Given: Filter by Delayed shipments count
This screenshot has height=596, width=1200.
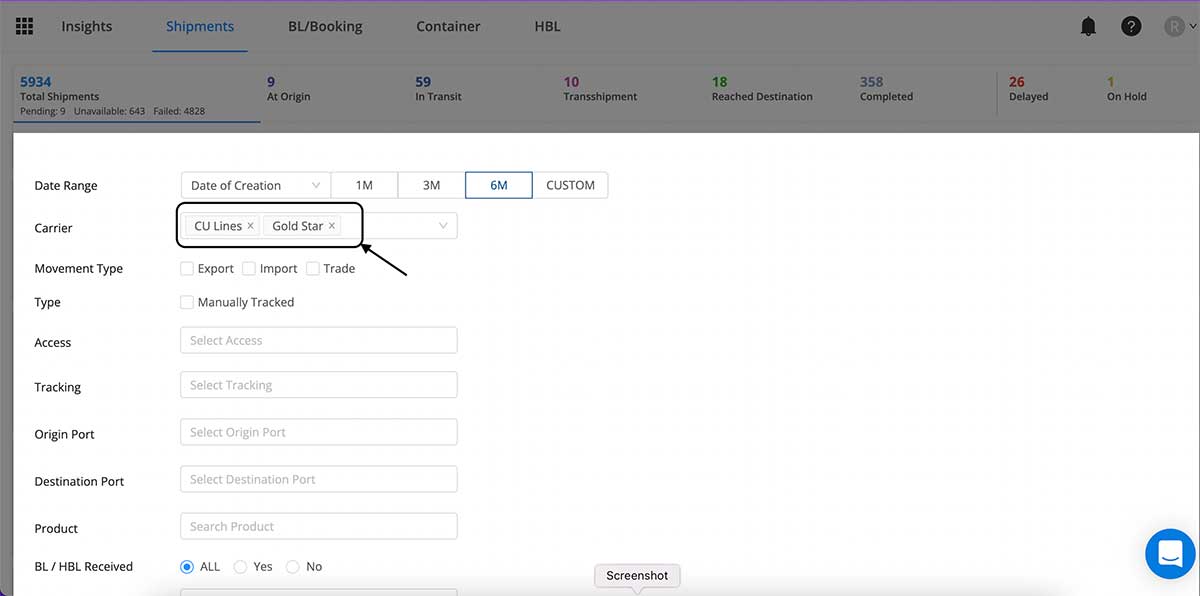Looking at the screenshot, I should (x=1028, y=89).
